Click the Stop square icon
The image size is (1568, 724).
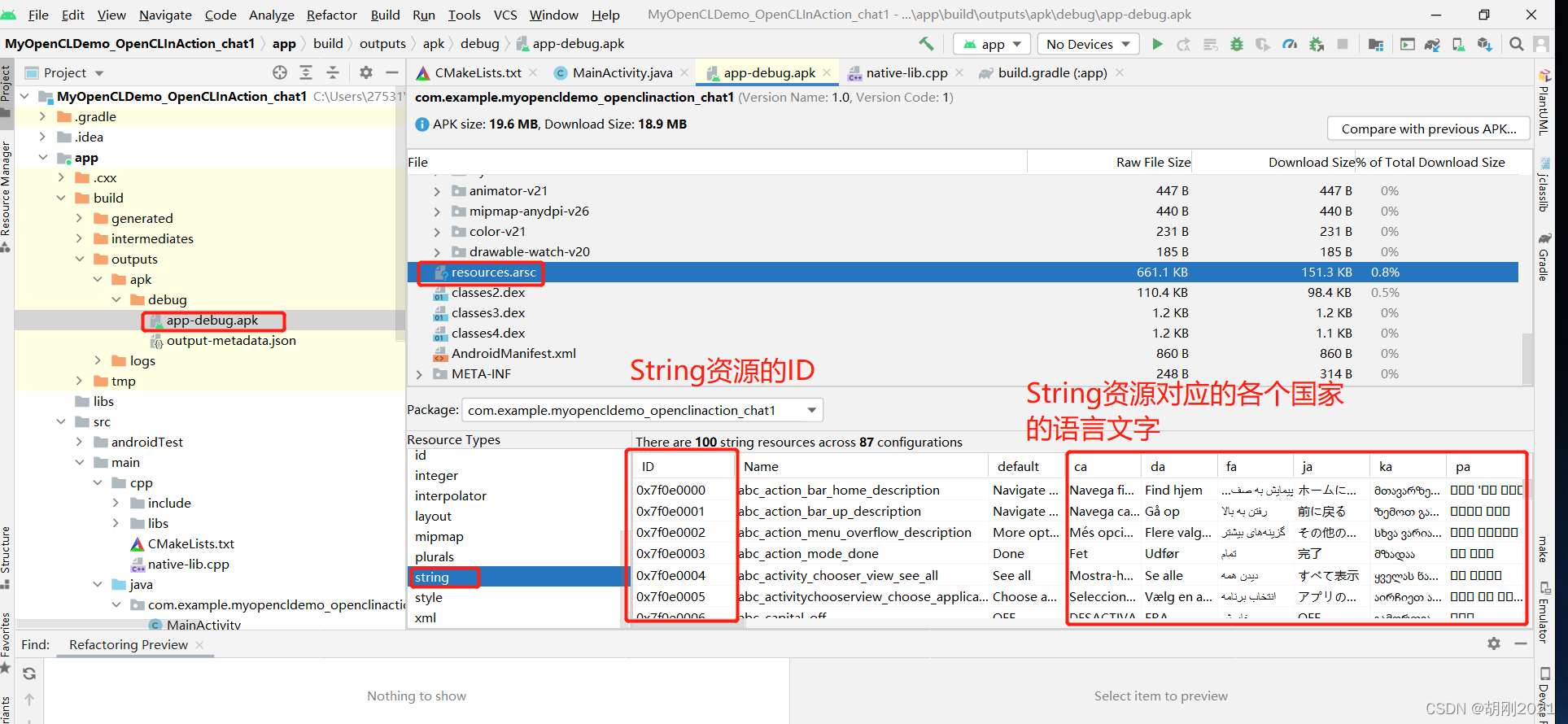click(1343, 44)
